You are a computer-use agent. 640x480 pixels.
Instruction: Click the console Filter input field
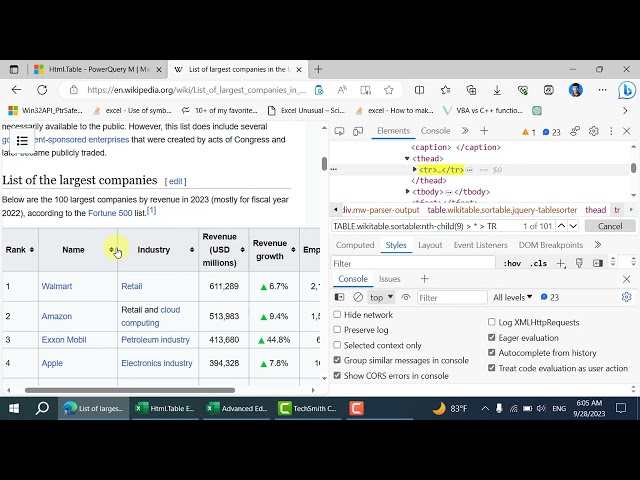452,298
